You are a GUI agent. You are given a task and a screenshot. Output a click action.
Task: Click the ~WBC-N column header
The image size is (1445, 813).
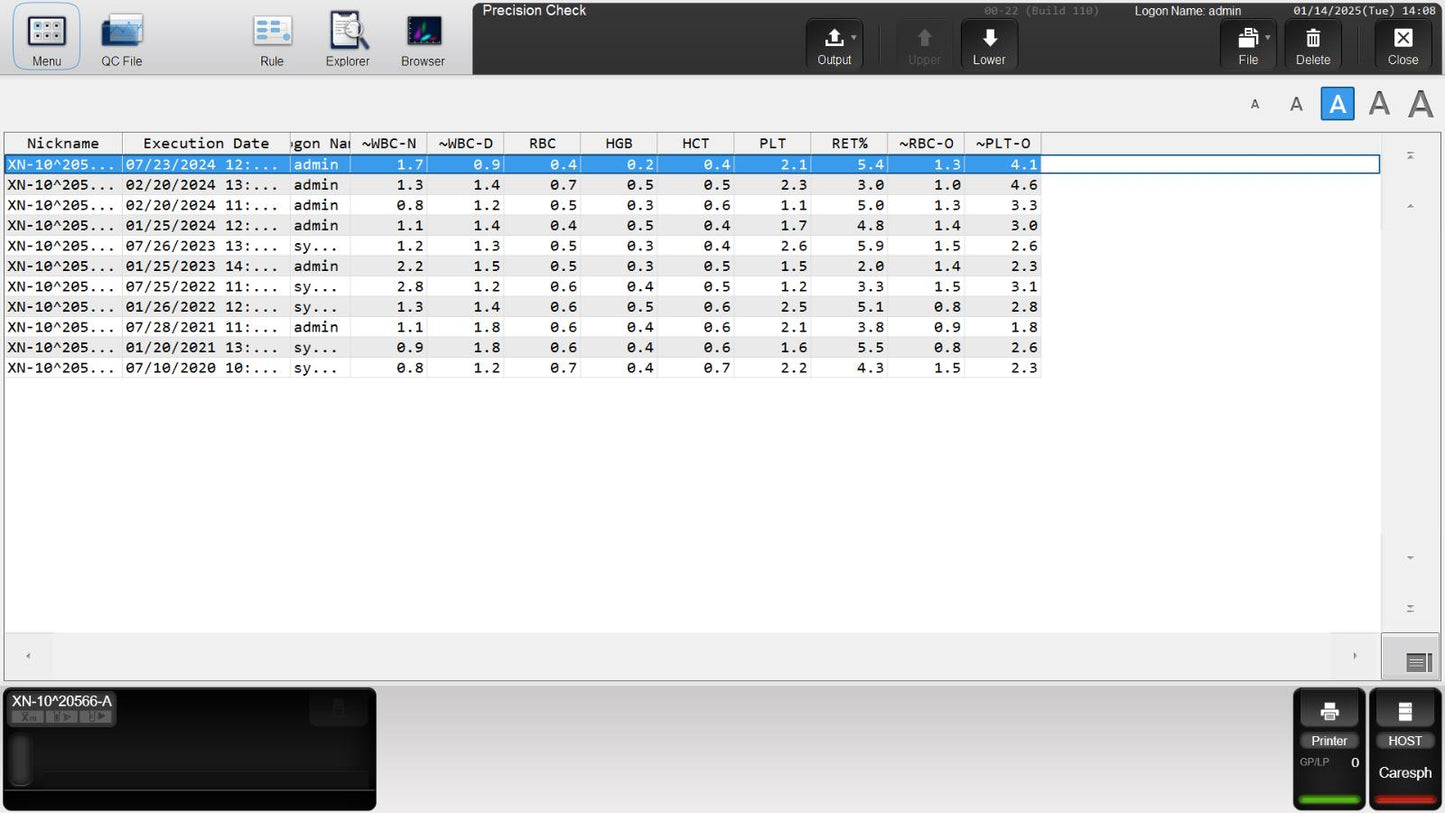pos(389,144)
